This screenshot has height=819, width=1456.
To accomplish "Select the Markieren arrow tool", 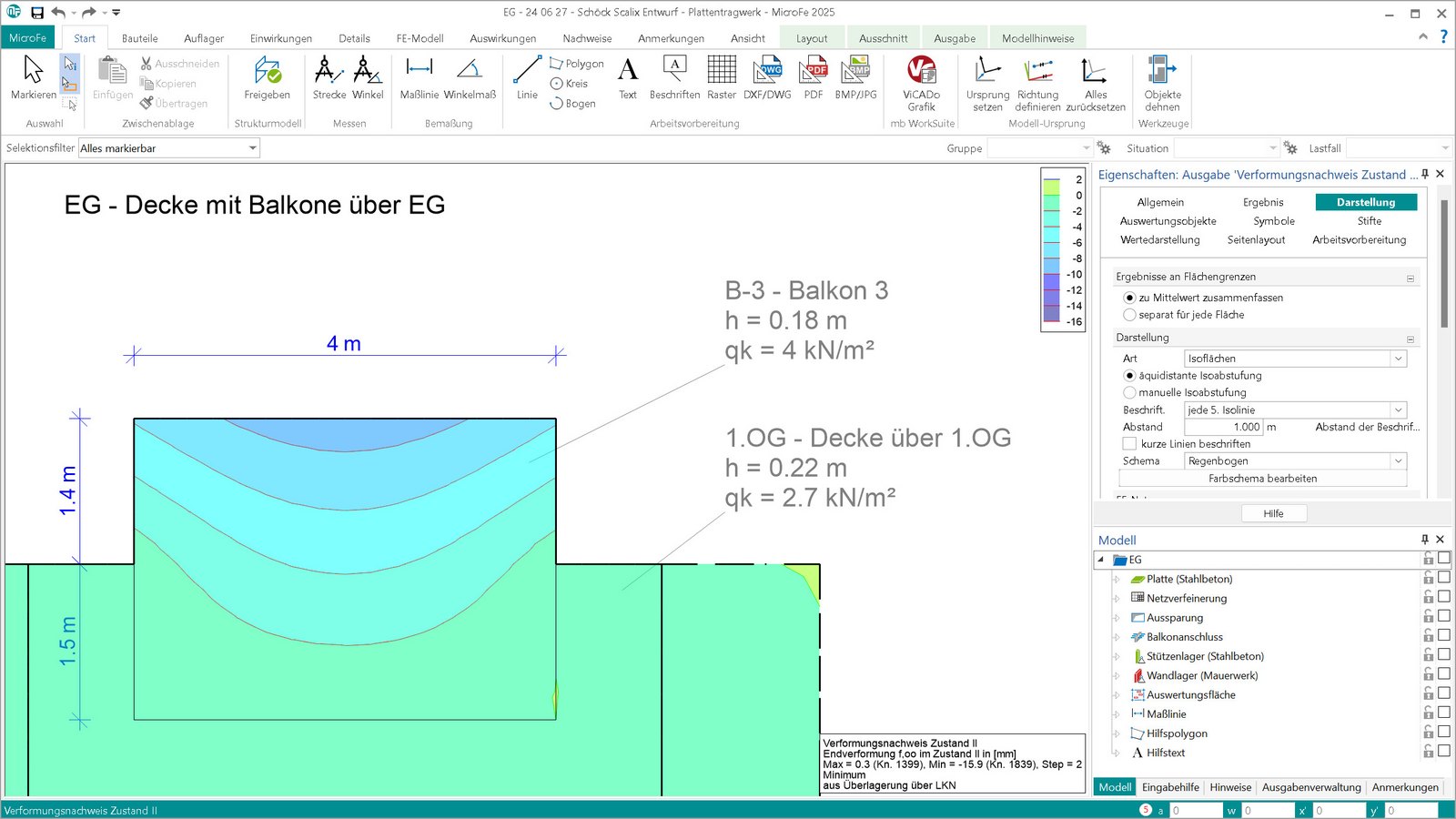I will click(34, 77).
